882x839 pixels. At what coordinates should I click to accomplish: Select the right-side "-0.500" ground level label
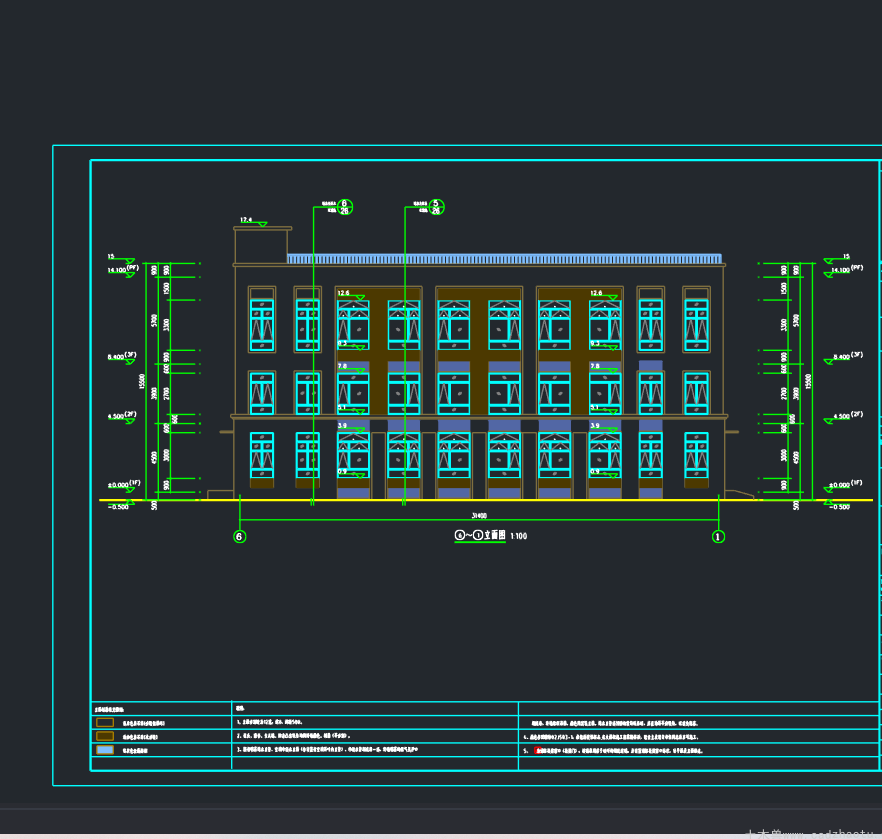point(840,507)
